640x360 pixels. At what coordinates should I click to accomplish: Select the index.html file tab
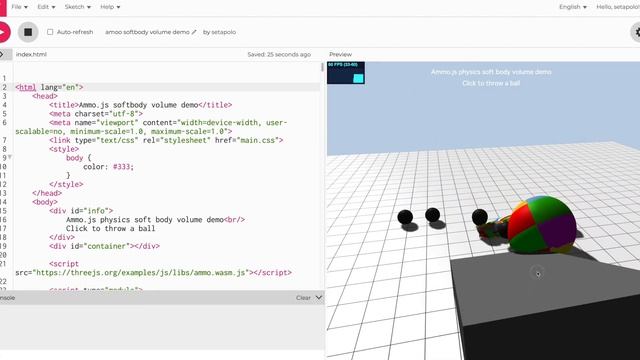31,54
